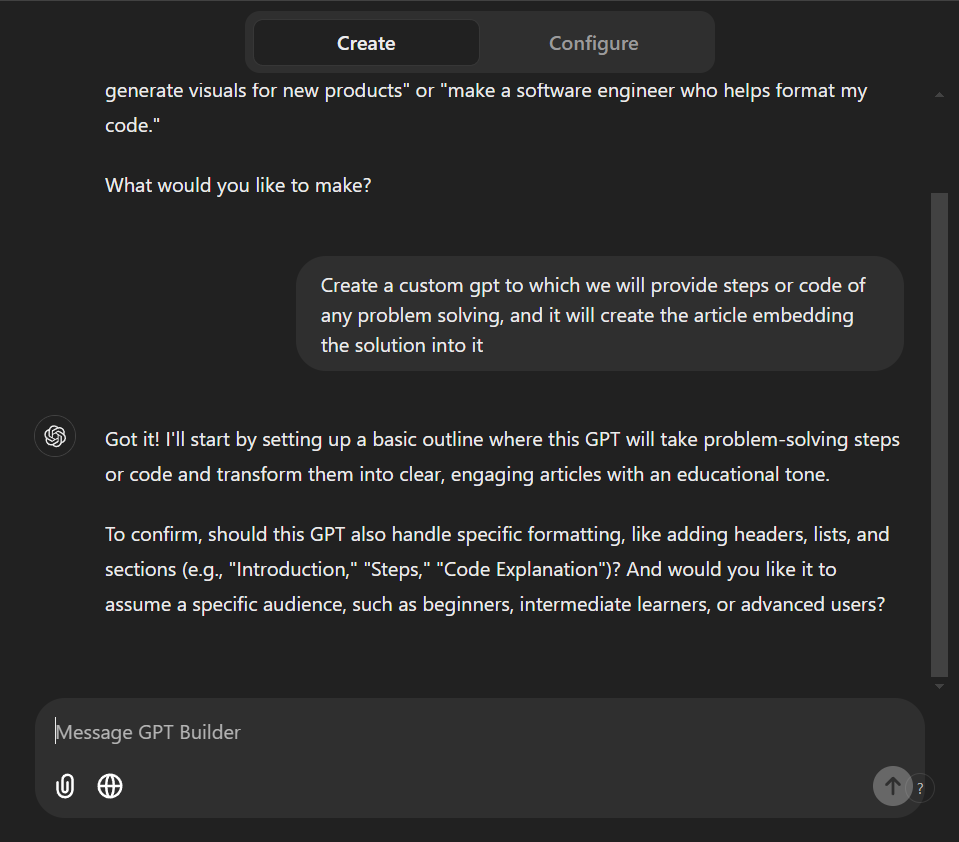Switch to the Configure tab
Screen dimensions: 959x842
coord(593,43)
